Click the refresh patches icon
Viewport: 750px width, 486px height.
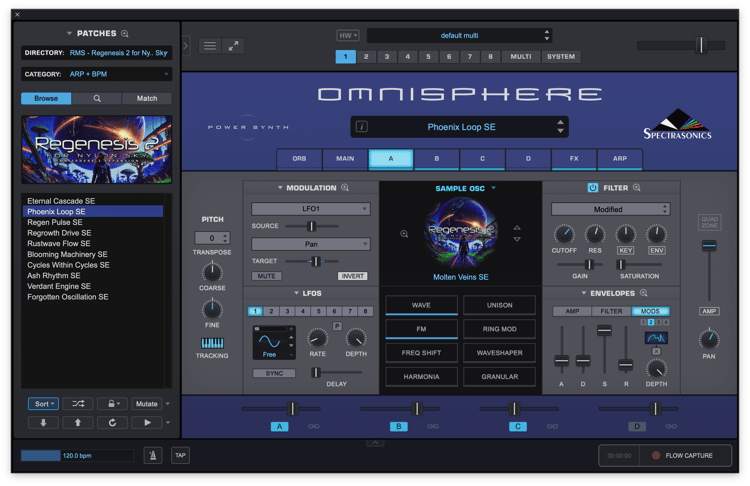pos(112,422)
